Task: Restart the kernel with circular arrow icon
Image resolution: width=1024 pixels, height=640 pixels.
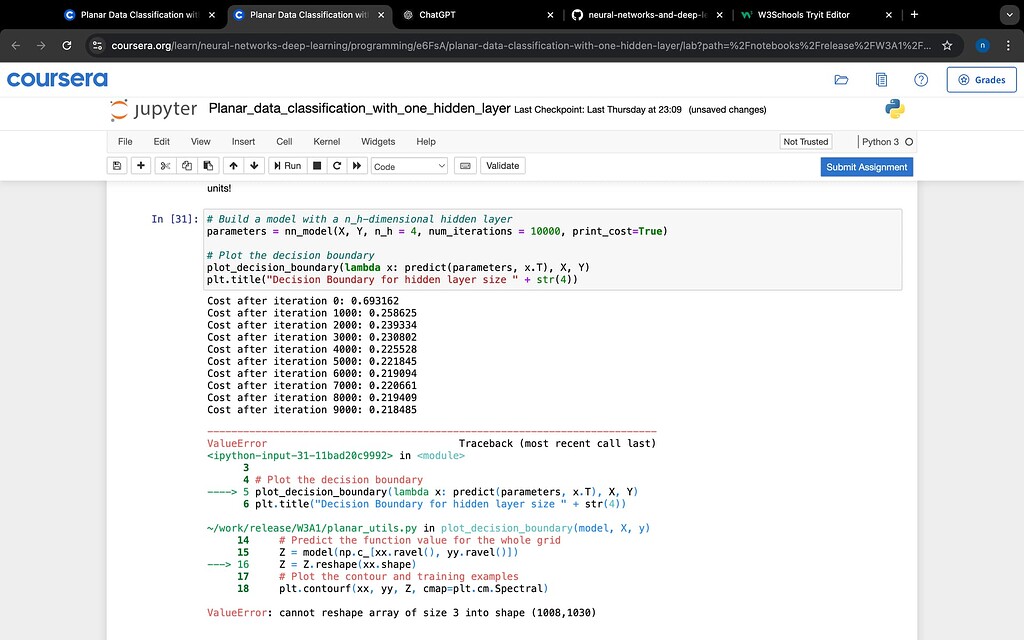Action: 336,165
